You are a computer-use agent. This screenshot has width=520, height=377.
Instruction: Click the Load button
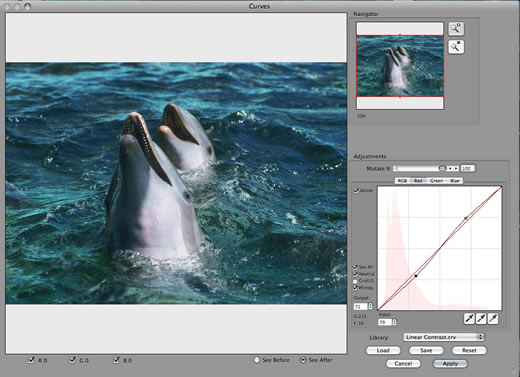click(x=383, y=350)
